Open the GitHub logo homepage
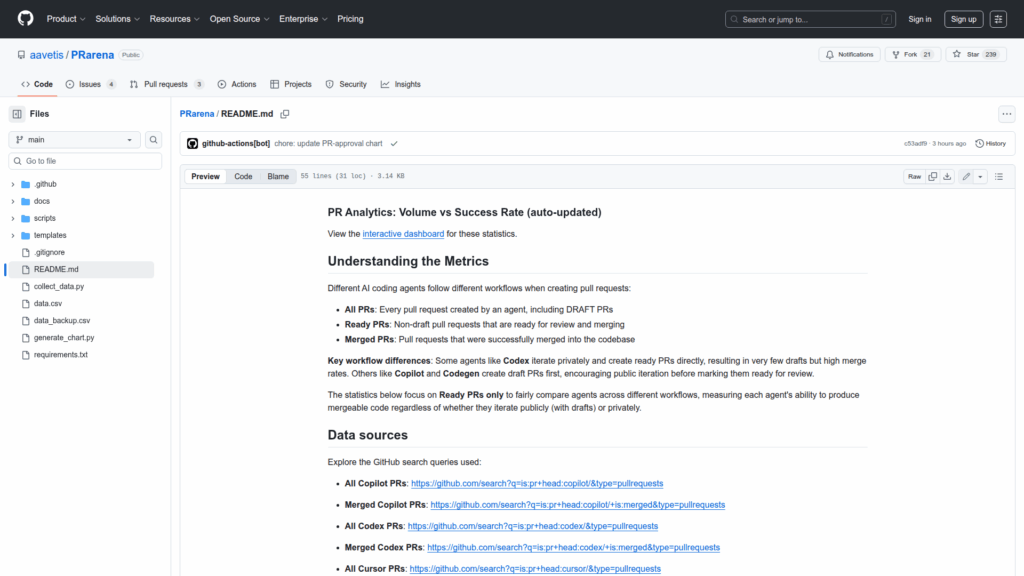 (x=25, y=19)
